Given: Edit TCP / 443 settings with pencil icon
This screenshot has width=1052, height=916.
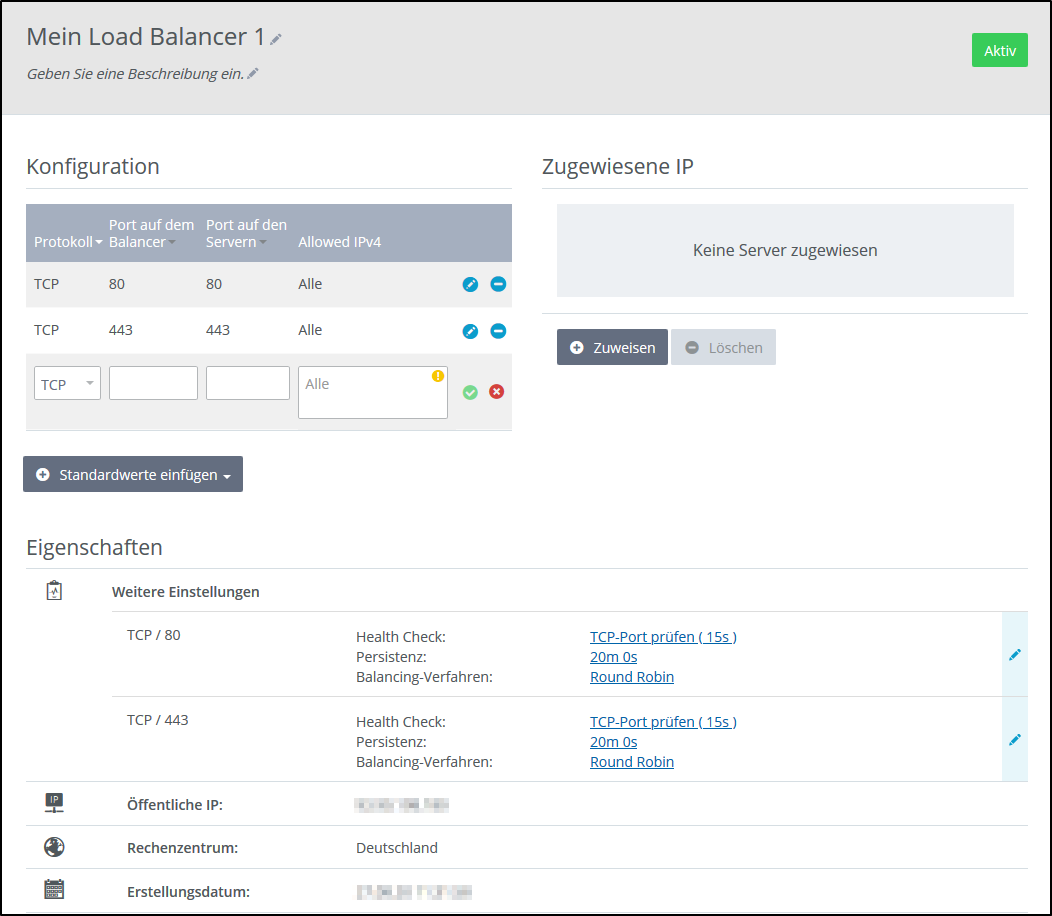Looking at the screenshot, I should pos(1014,739).
